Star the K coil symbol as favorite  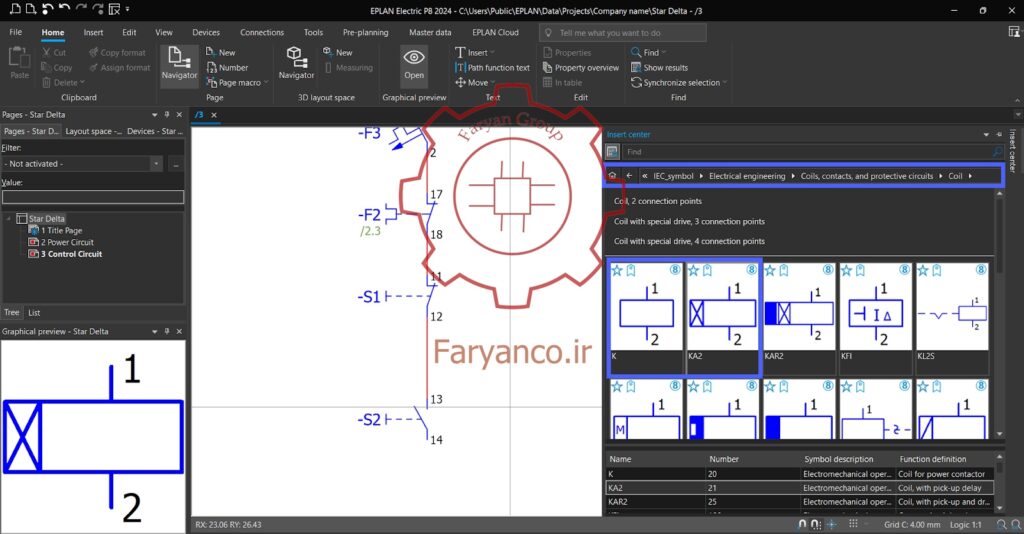coord(616,270)
